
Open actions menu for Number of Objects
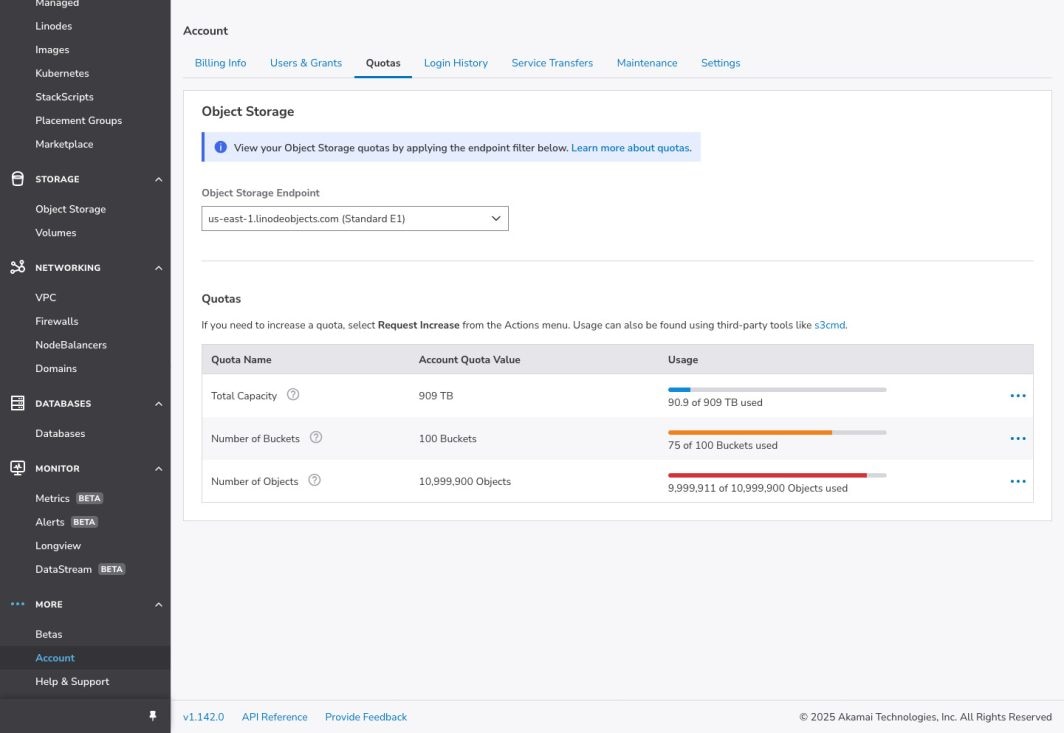tap(1017, 482)
